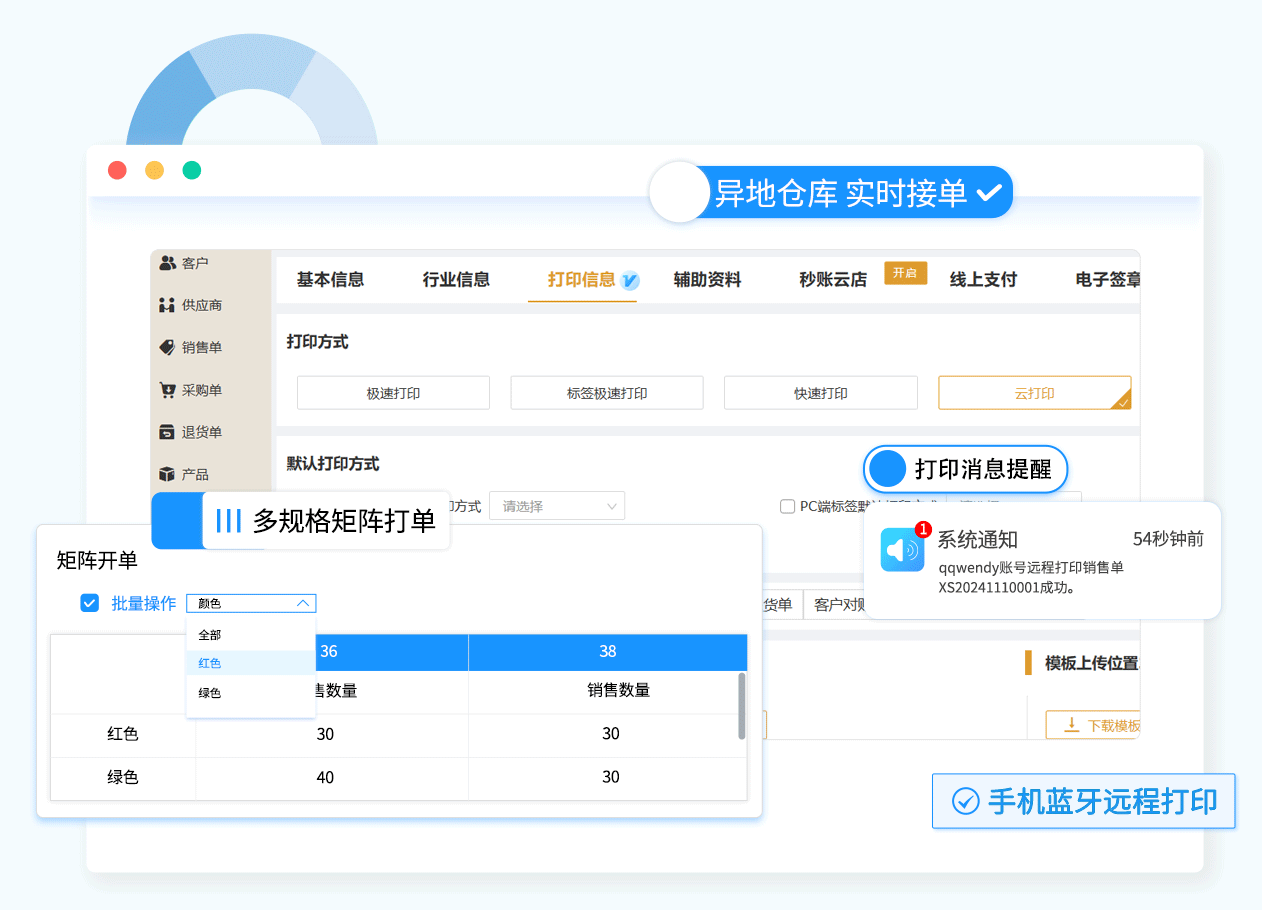Image resolution: width=1262 pixels, height=910 pixels.
Task: Click the 客户 people icon in sidebar
Action: pyautogui.click(x=167, y=263)
